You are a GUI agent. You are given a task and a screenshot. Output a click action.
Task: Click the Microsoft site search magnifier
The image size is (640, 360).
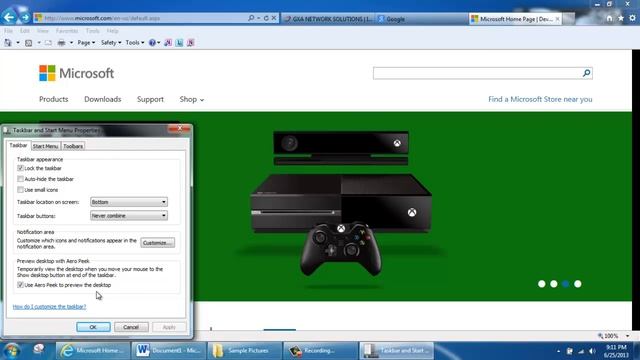pyautogui.click(x=587, y=73)
